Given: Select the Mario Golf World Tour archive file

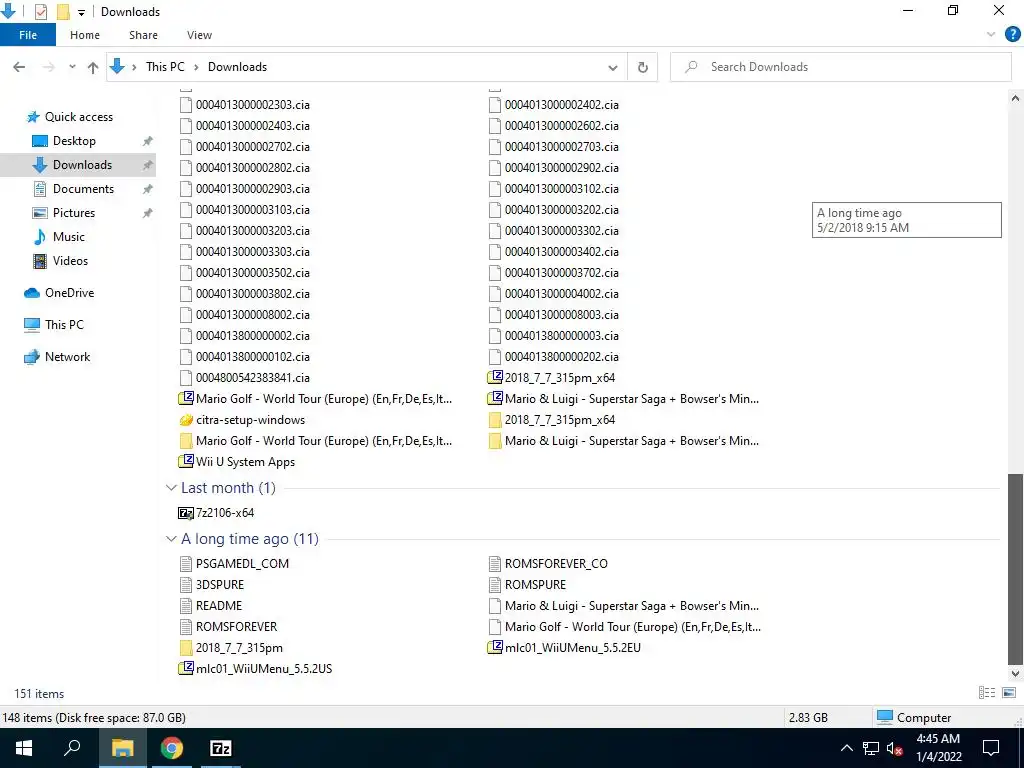Looking at the screenshot, I should point(316,398).
